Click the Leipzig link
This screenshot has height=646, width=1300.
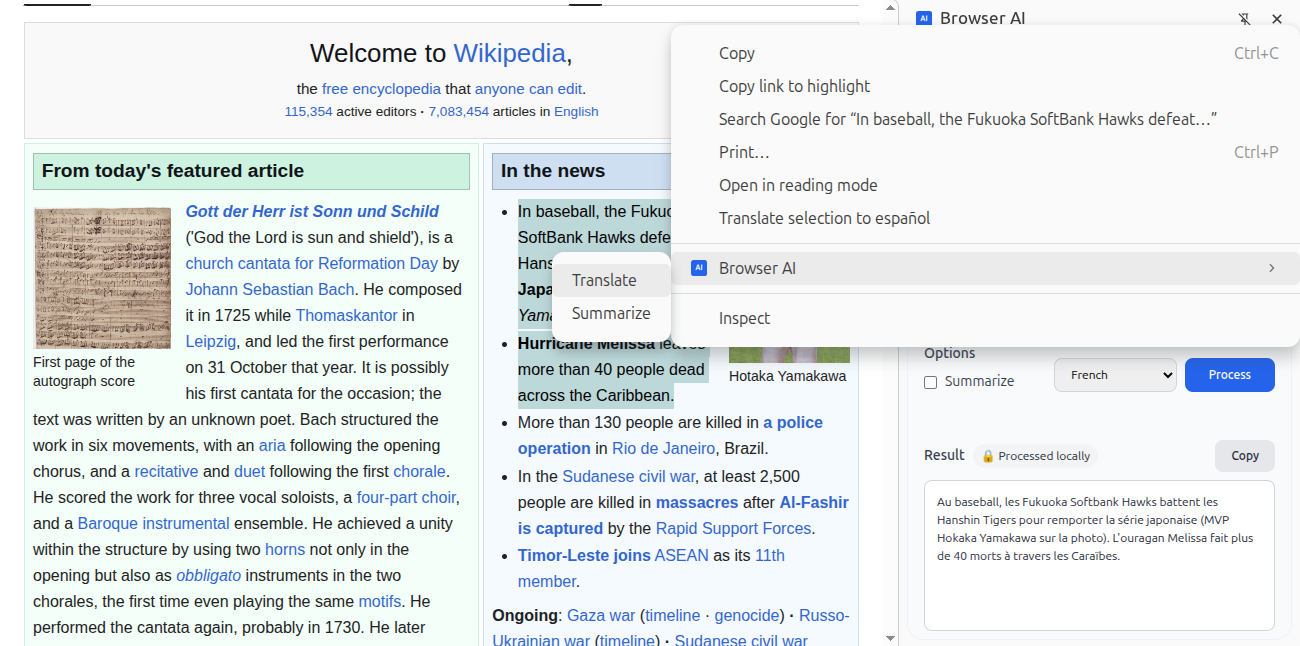tap(211, 341)
